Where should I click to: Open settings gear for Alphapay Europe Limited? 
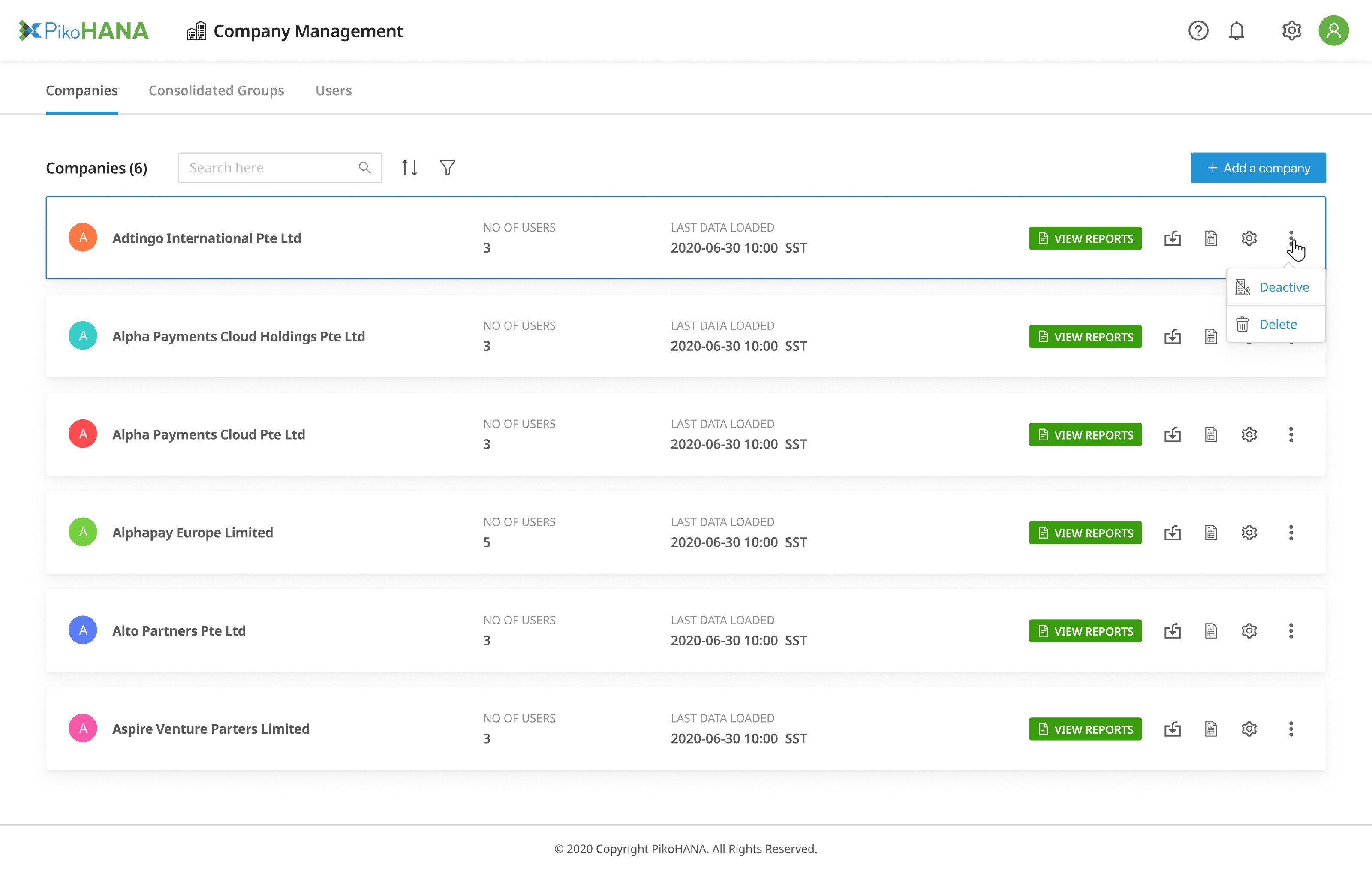click(1249, 532)
